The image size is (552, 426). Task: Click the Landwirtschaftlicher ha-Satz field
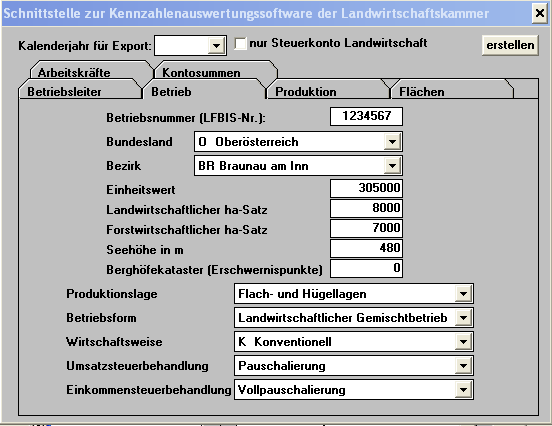(366, 208)
